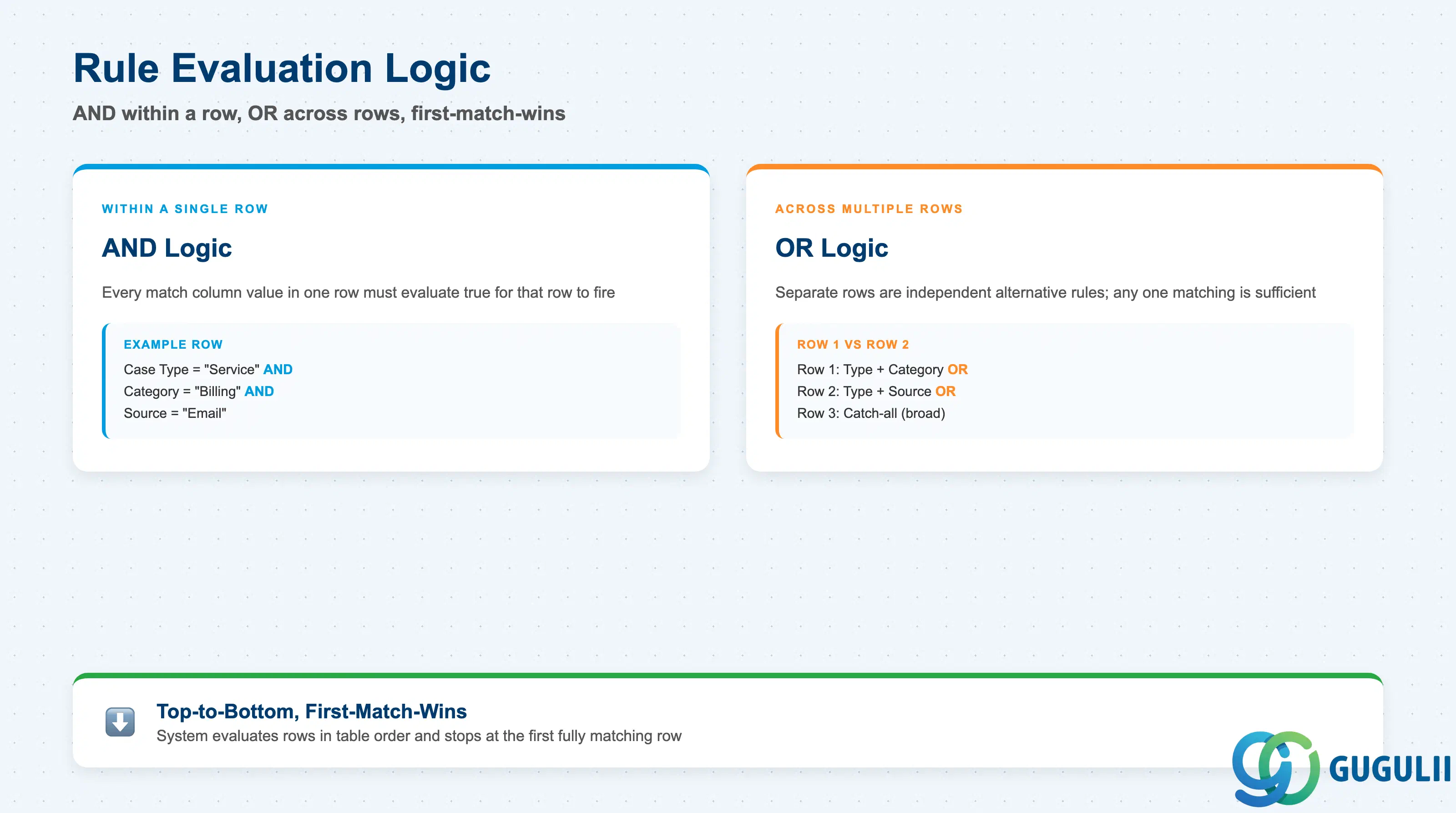Click the "Rule Evaluation Logic" title
This screenshot has height=813, width=1456.
pos(282,68)
